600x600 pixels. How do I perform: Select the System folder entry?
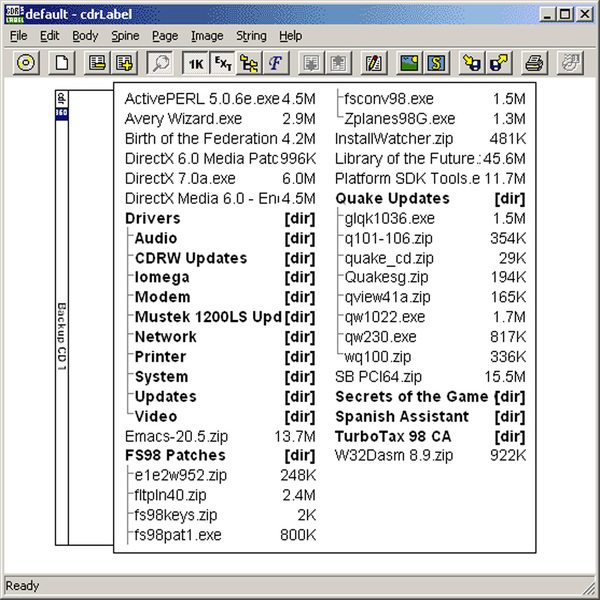[225, 377]
